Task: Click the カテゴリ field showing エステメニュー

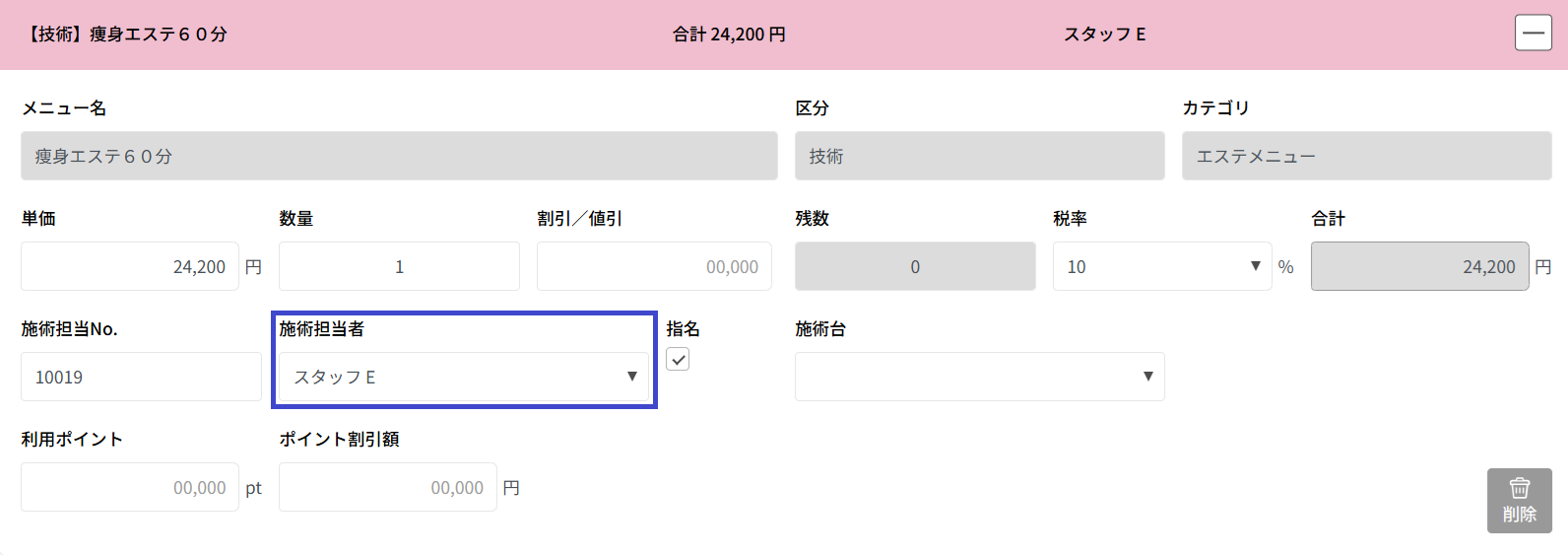Action: tap(1366, 156)
